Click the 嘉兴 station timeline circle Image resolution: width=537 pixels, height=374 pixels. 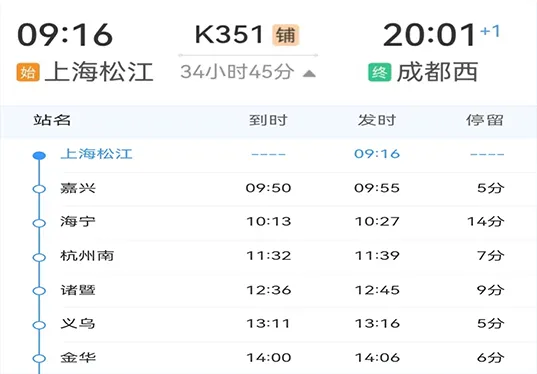tap(39, 189)
